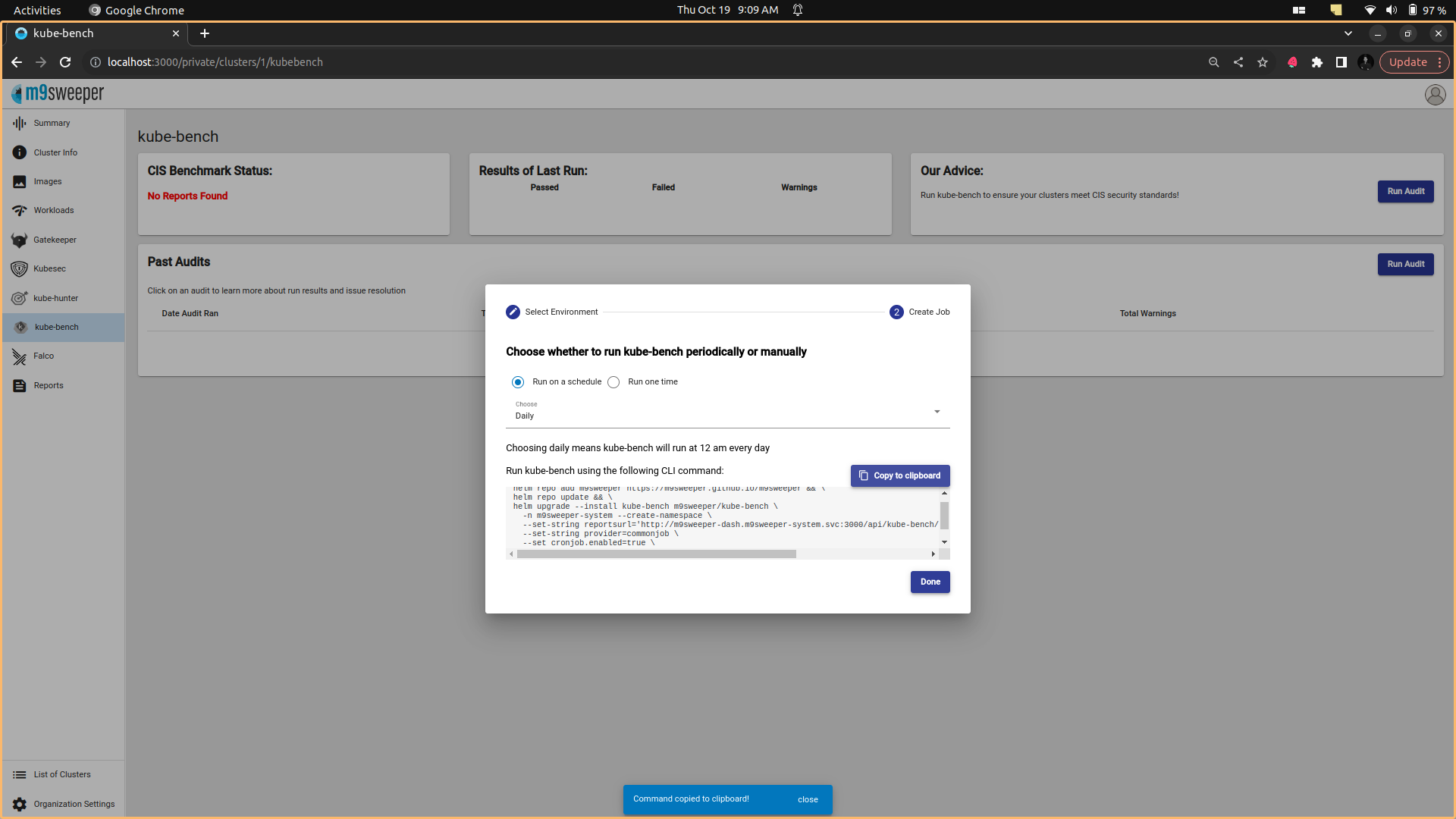Open the kube-hunter target icon

pyautogui.click(x=20, y=298)
